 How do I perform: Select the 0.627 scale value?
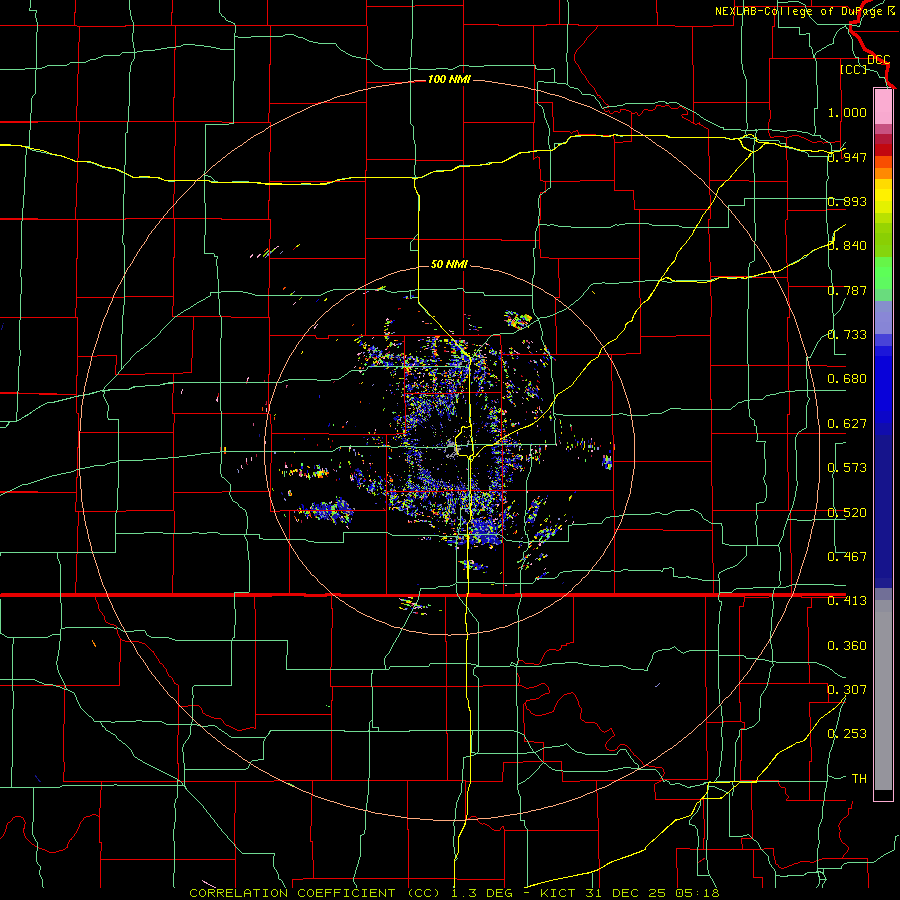[x=847, y=424]
